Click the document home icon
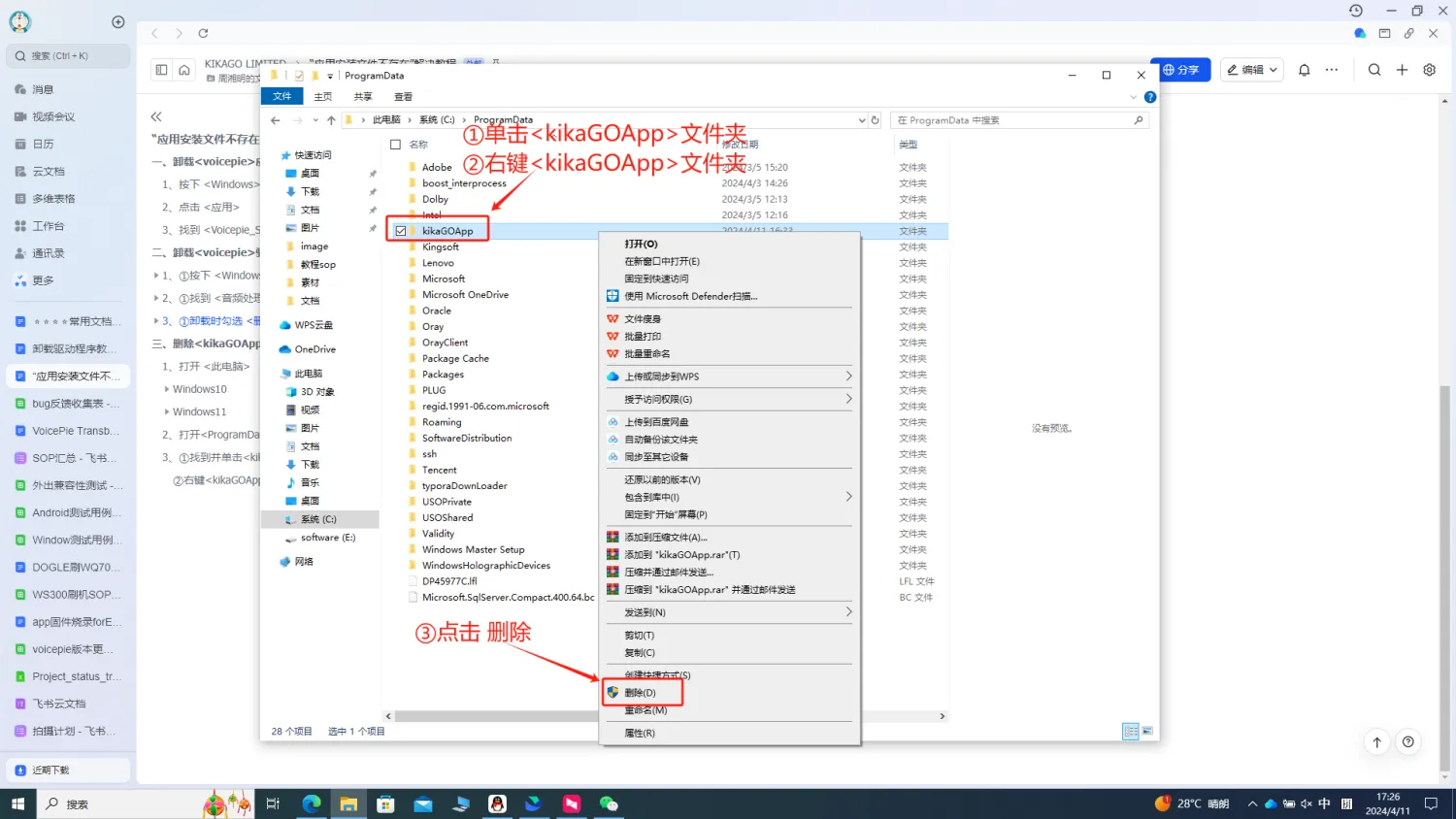1456x819 pixels. click(184, 70)
